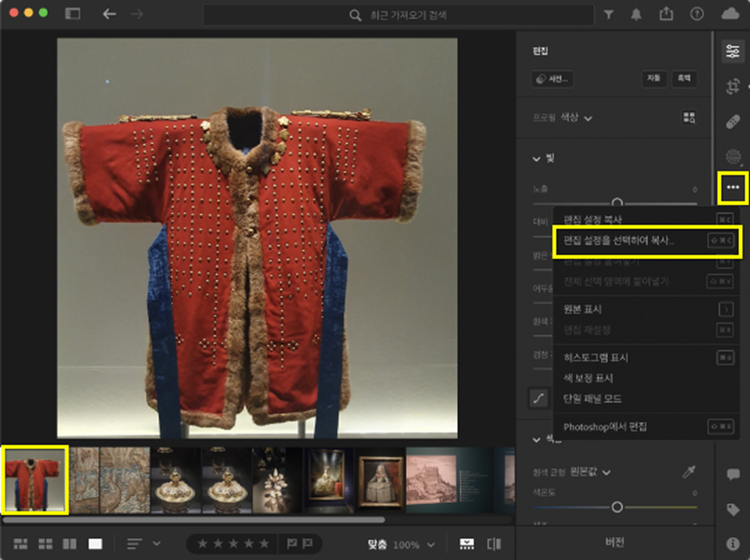Expand the 프로필 색상 profile dropdown
This screenshot has width=750, height=560.
(587, 118)
